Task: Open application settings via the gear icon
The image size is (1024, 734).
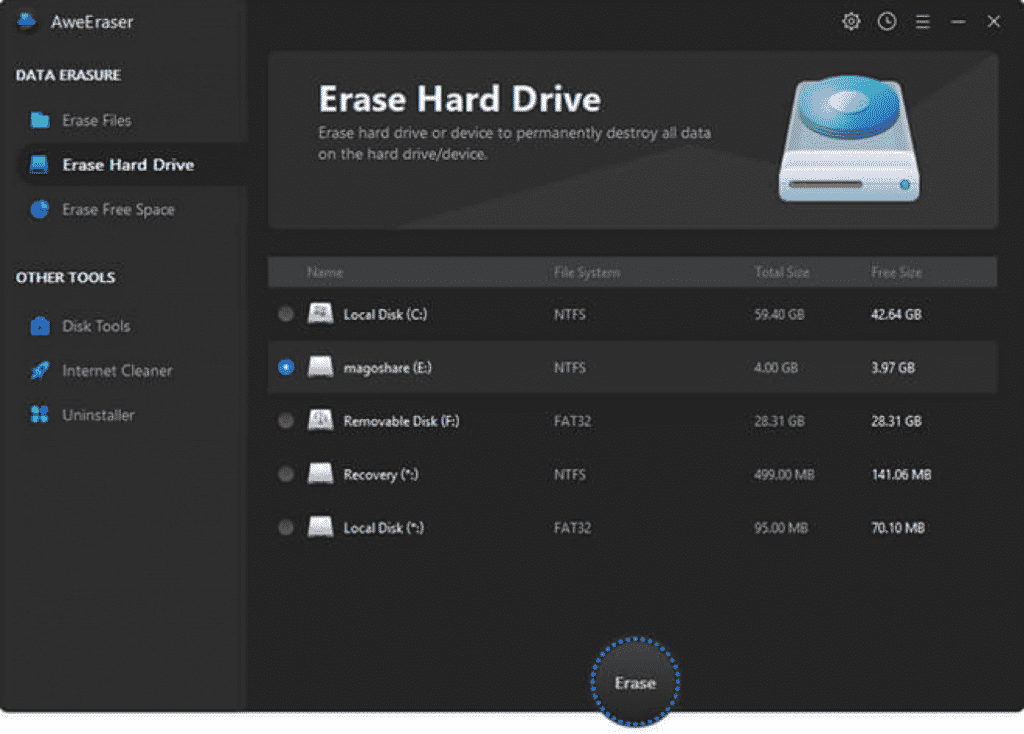Action: click(851, 20)
